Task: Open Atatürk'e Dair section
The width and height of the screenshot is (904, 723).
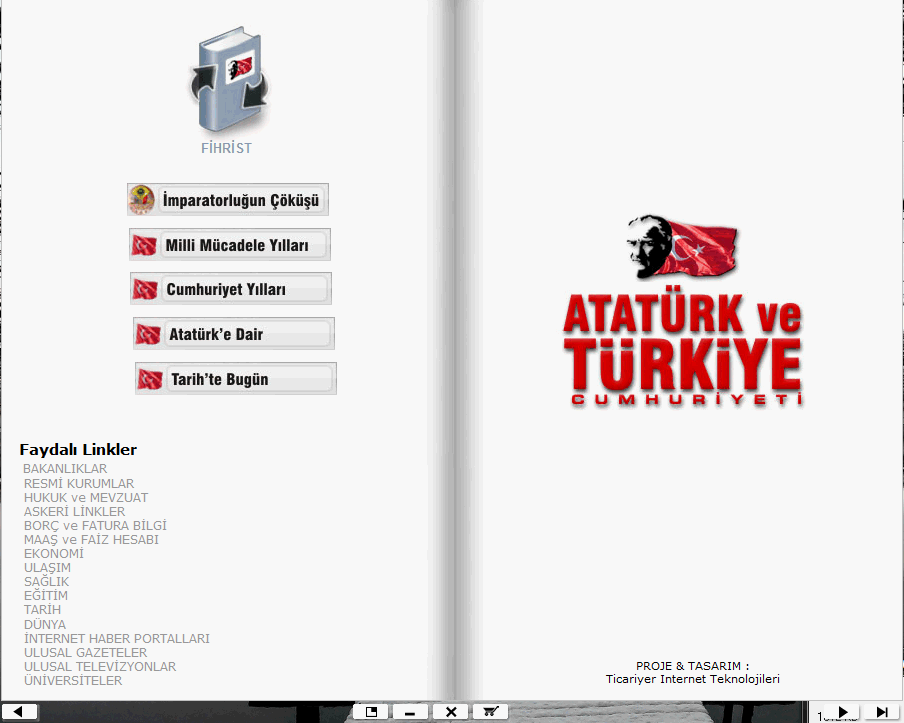Action: 233,333
